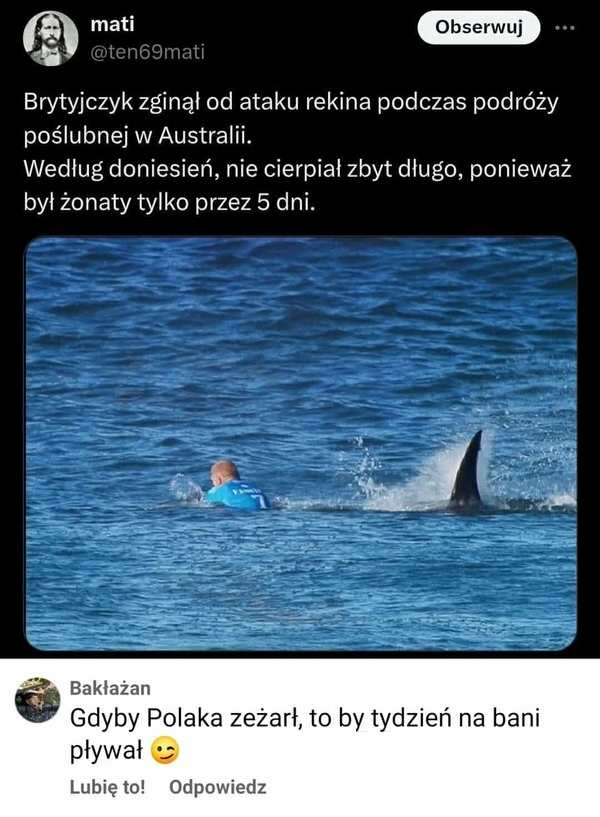Click the surfer's splashing hand in the water

point(186,490)
